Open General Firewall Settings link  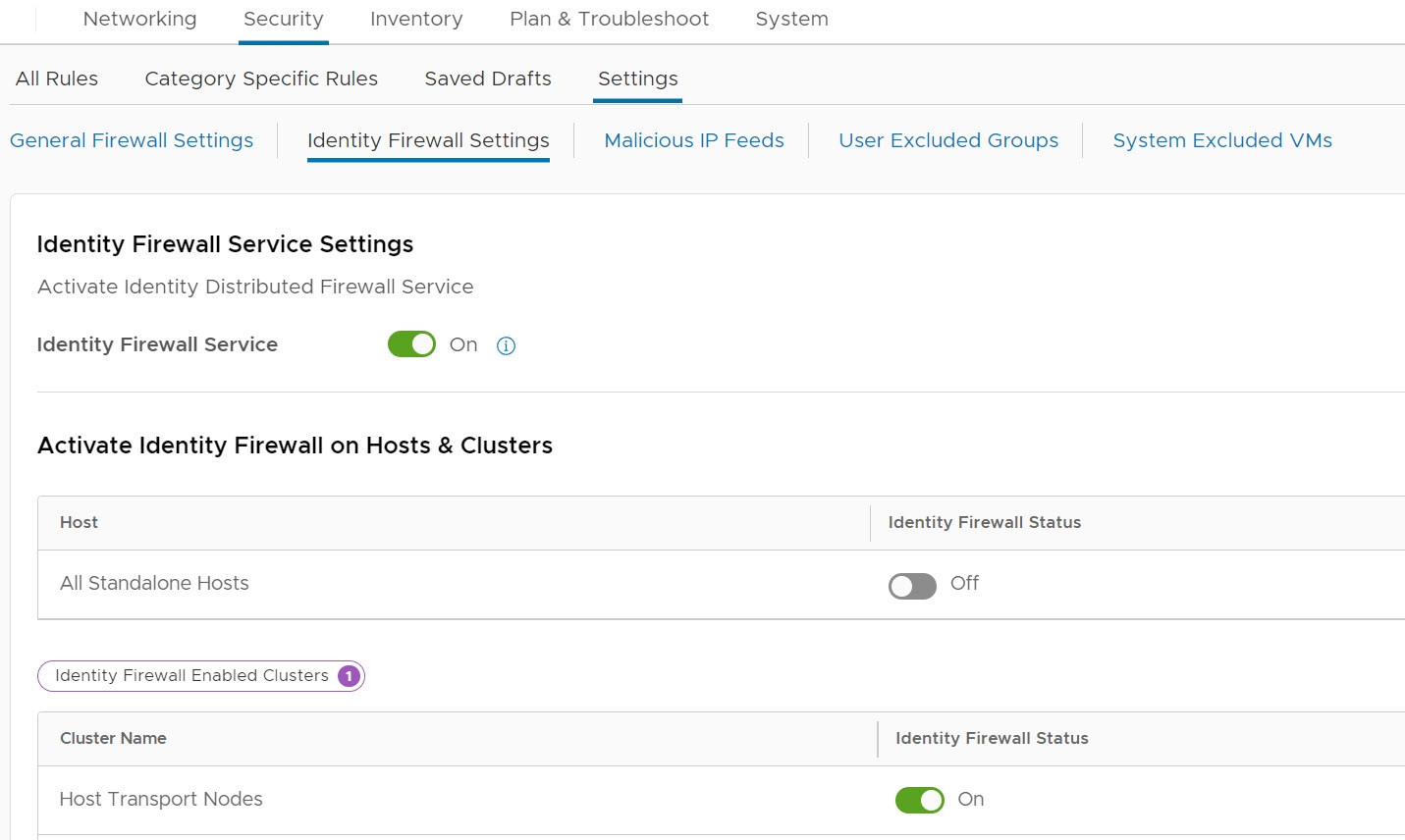[x=132, y=140]
